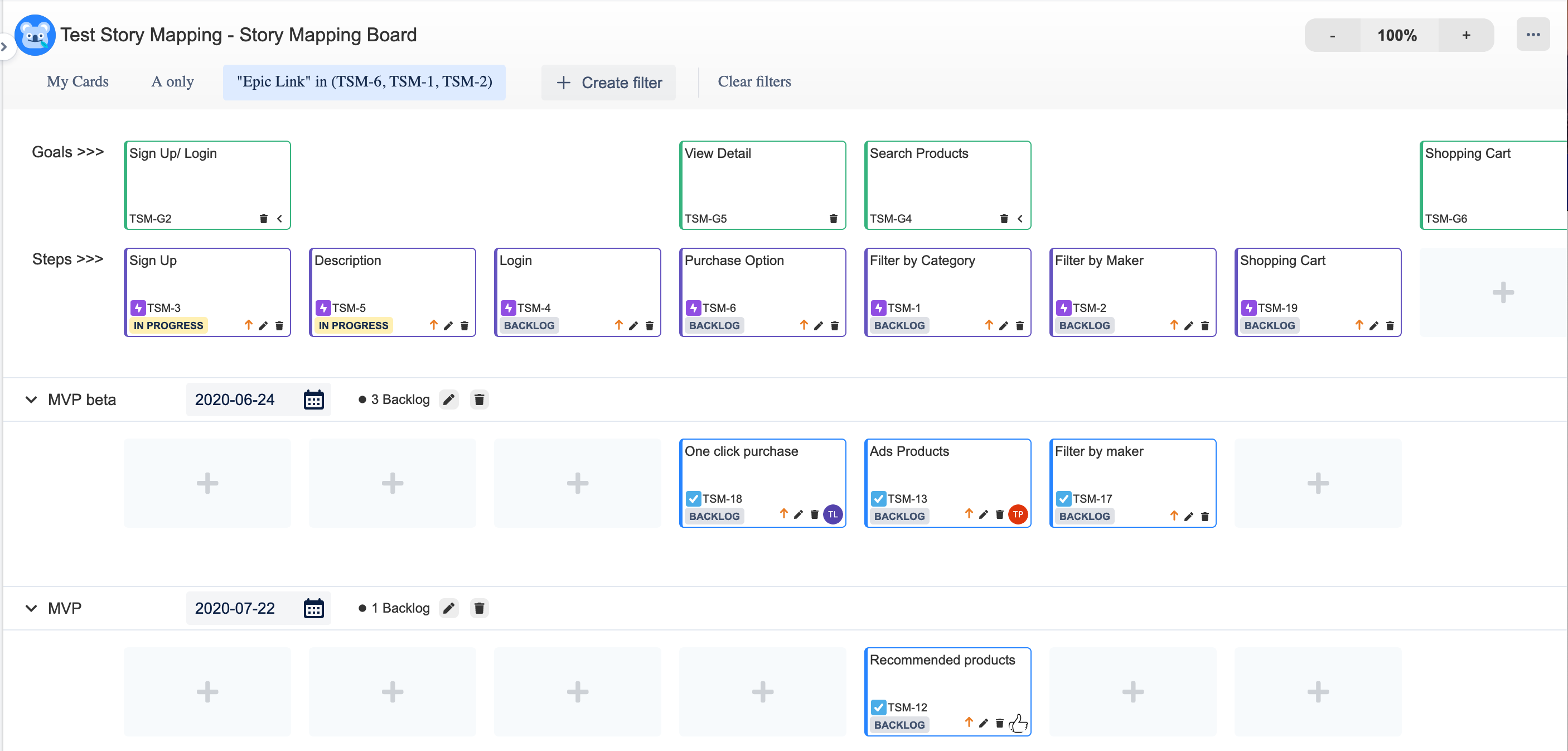1568x751 pixels.
Task: Delete the Sign Up/ Login goal card
Action: coord(264,219)
